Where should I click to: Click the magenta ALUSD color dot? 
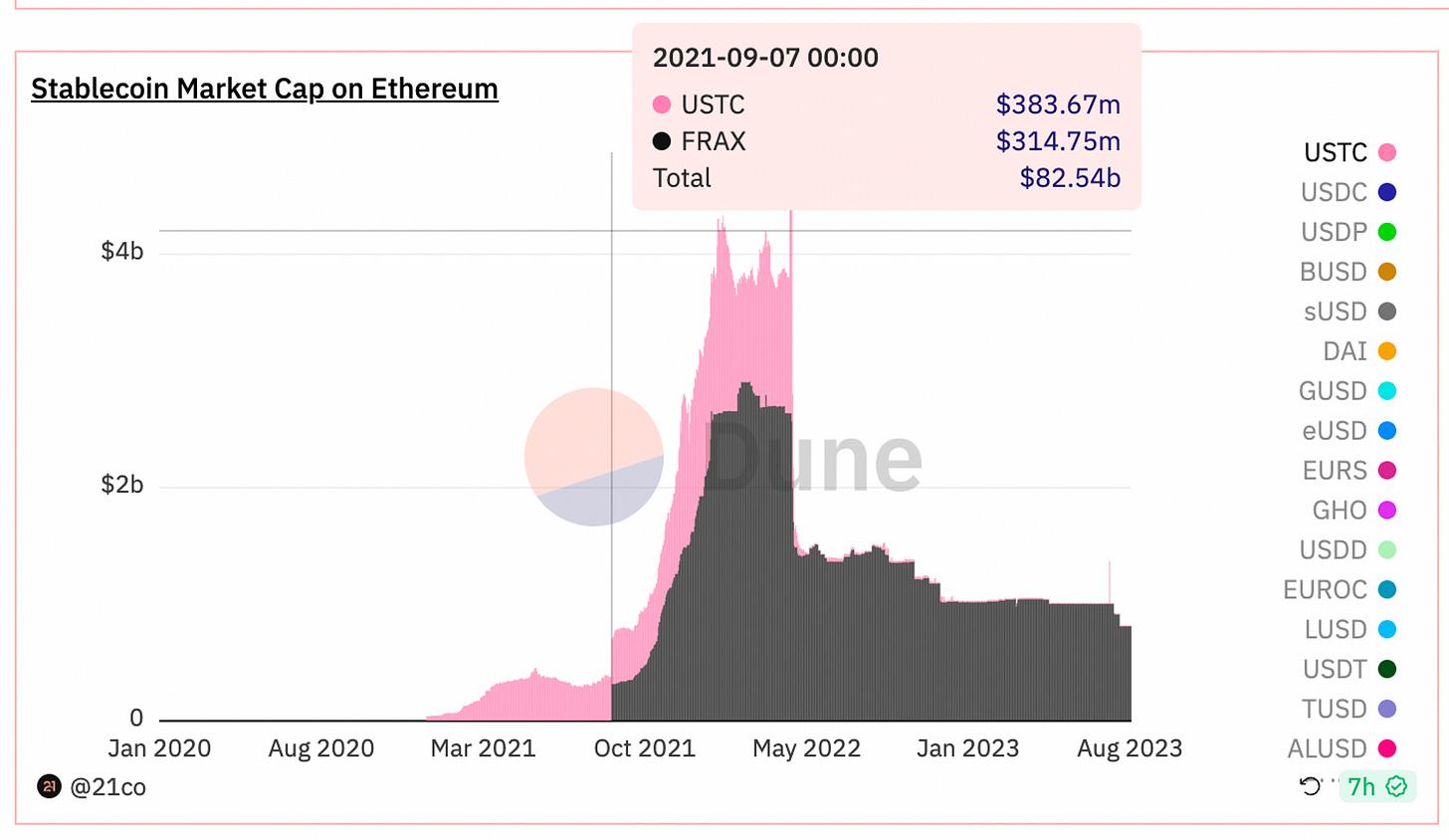(1387, 748)
